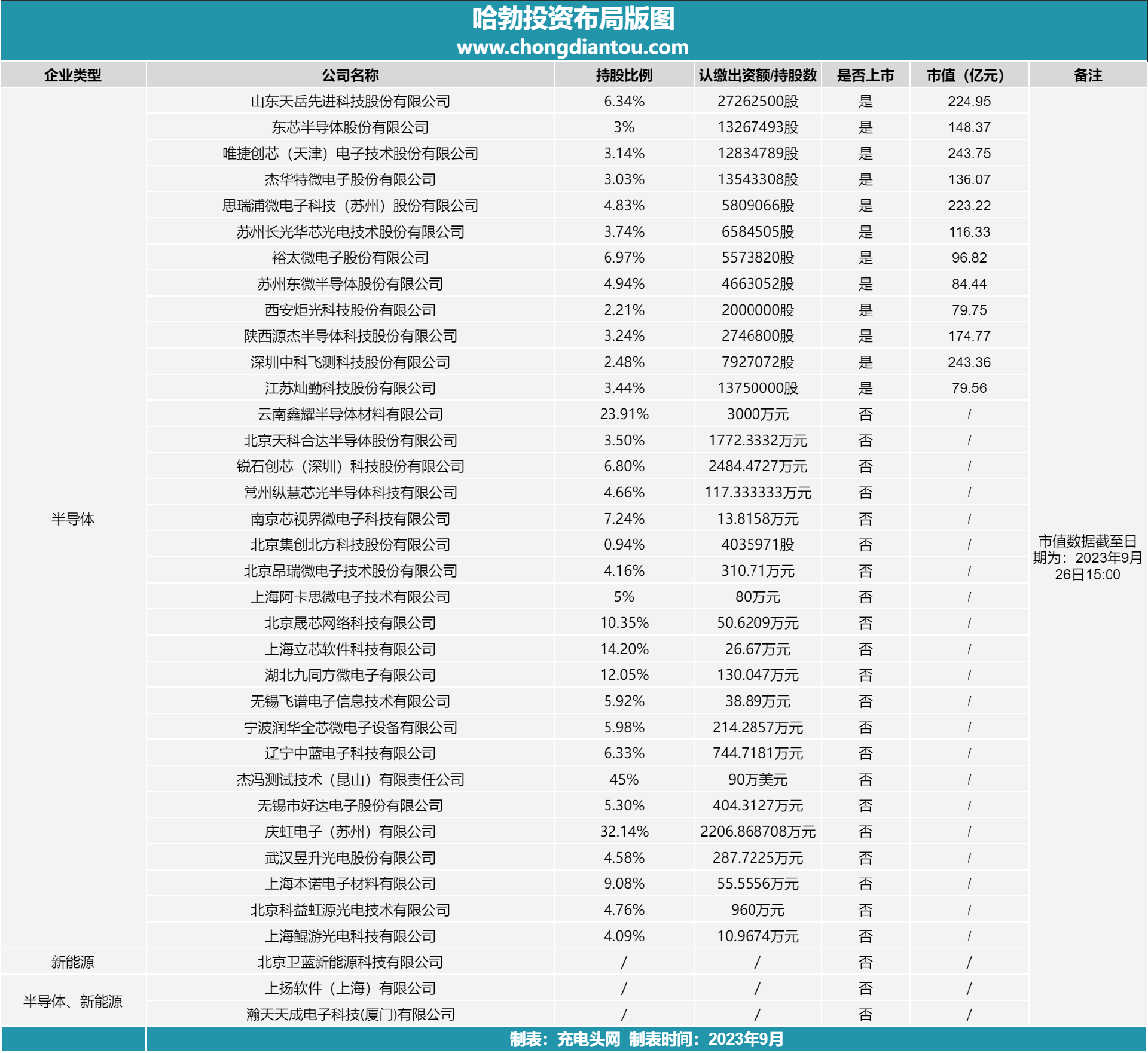Select the 备注 column header

[1088, 75]
